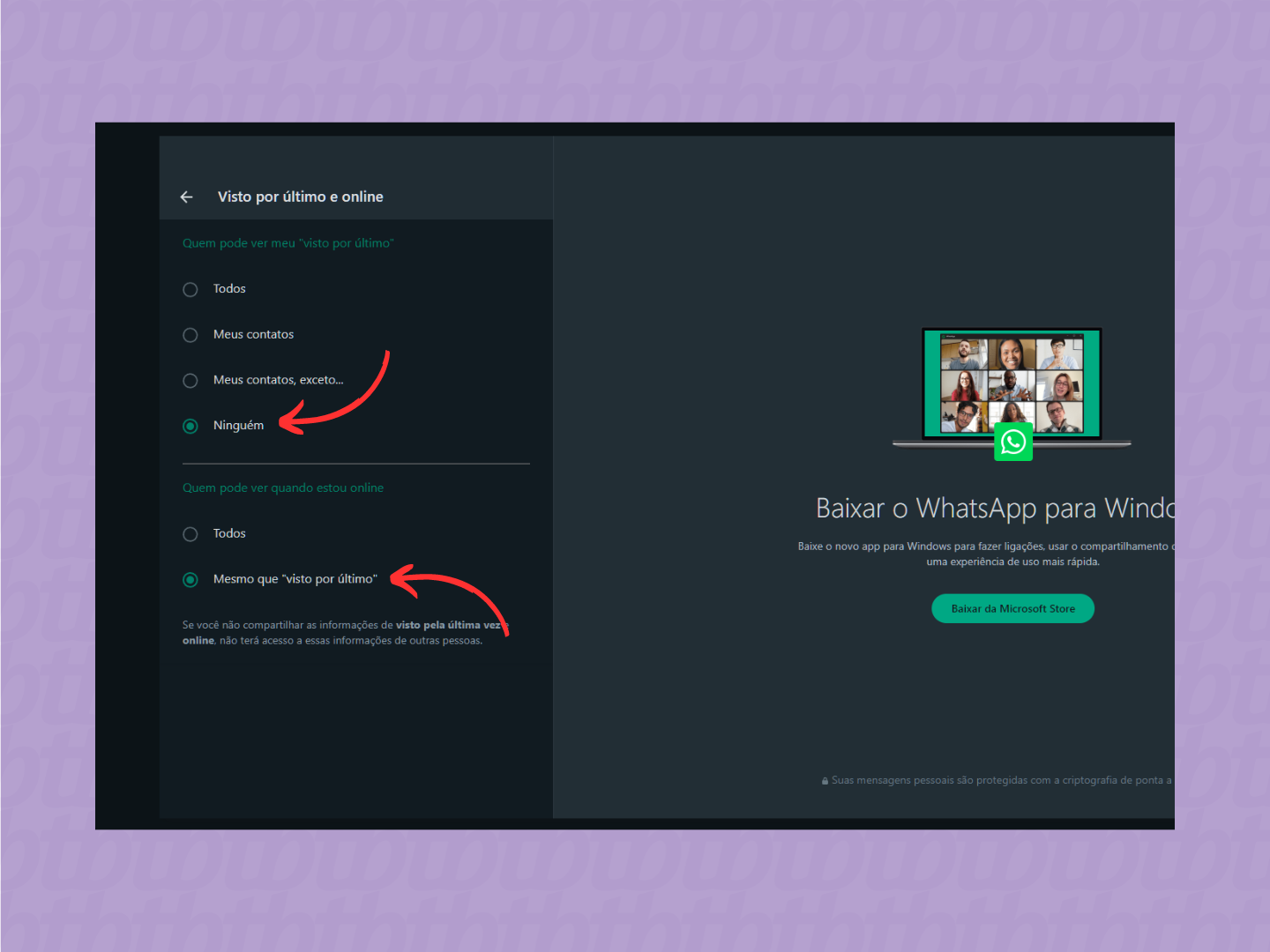Click the encryption notice text at bottom

click(x=1001, y=779)
